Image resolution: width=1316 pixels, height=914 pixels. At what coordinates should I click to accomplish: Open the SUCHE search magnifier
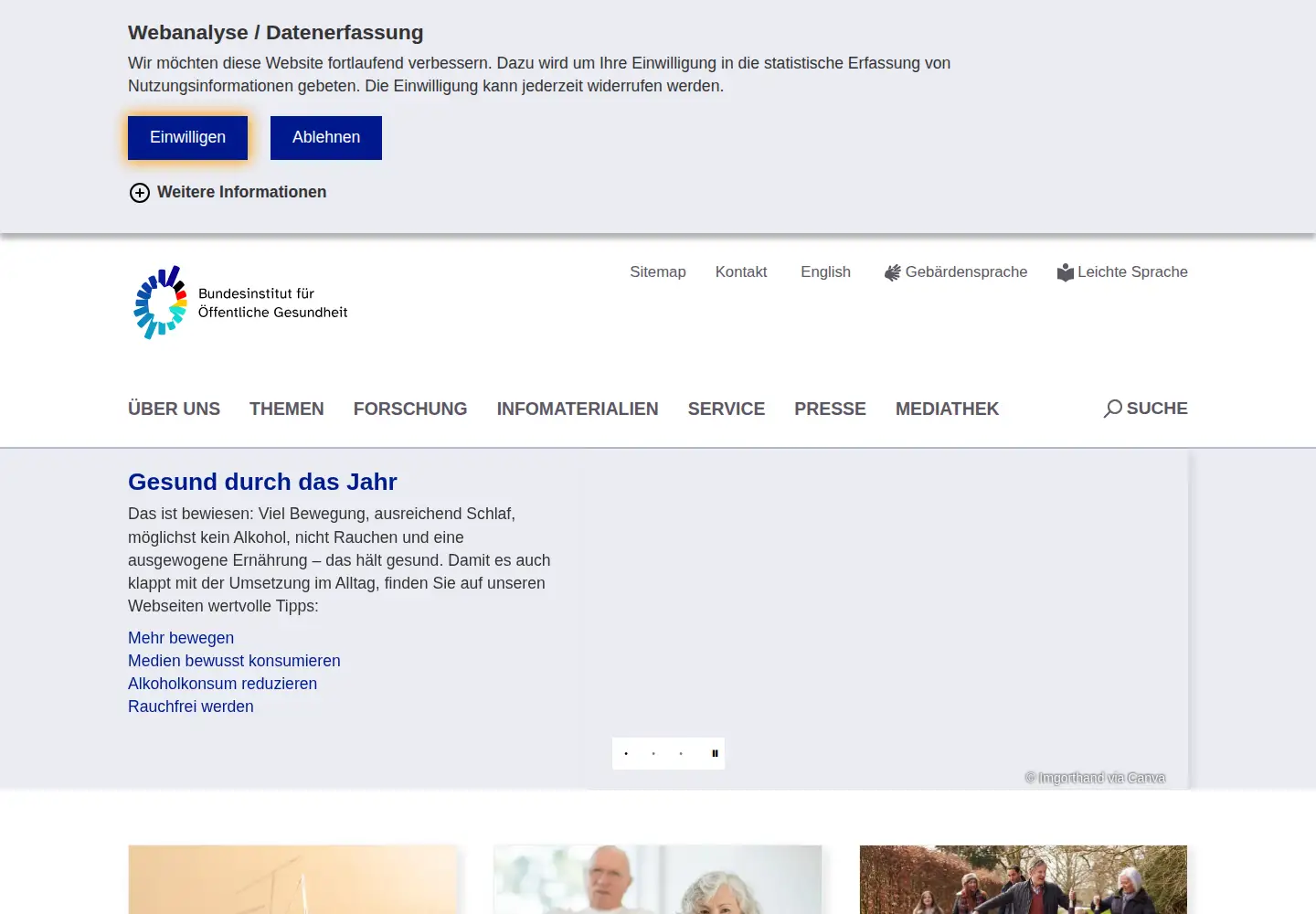(x=1145, y=409)
